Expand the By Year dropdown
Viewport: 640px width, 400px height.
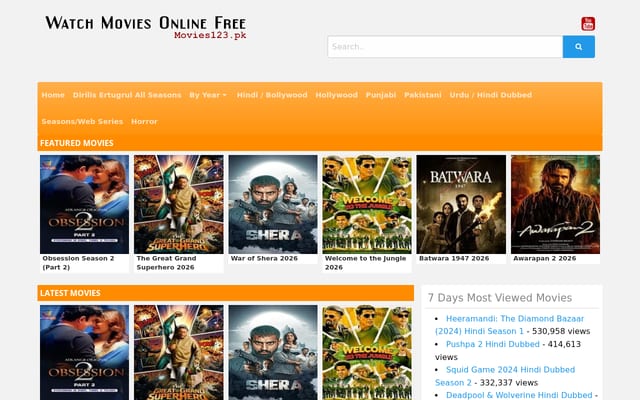pyautogui.click(x=208, y=95)
